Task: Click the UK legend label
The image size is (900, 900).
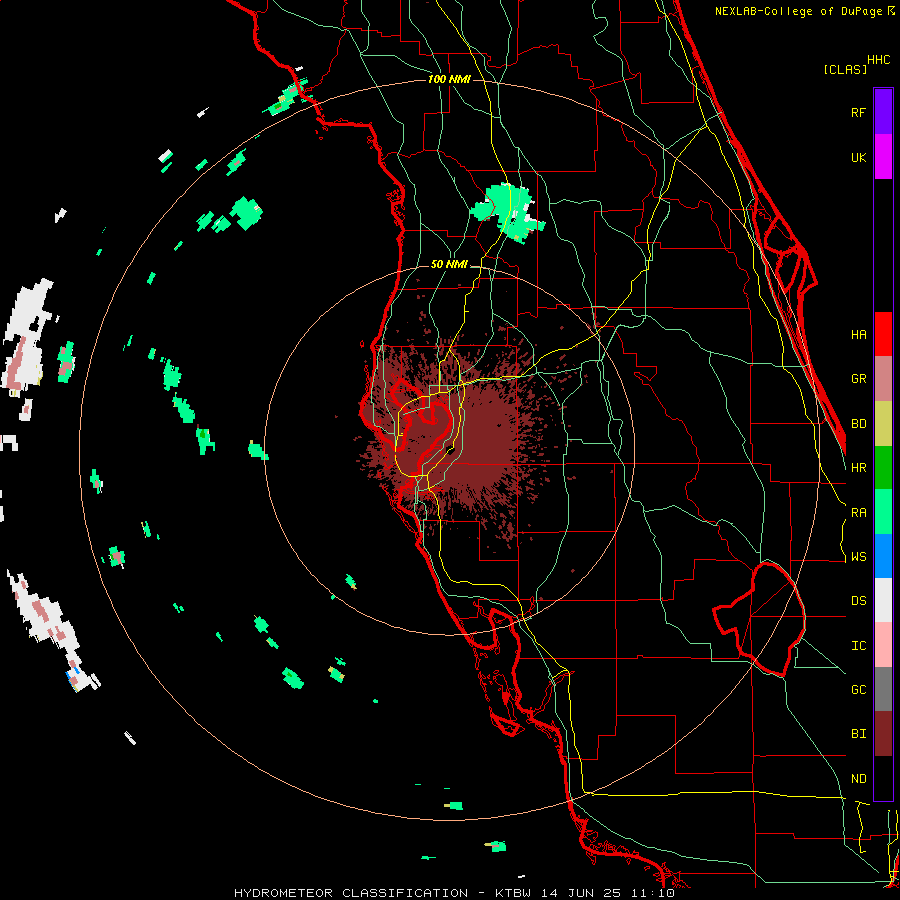Action: 858,157
